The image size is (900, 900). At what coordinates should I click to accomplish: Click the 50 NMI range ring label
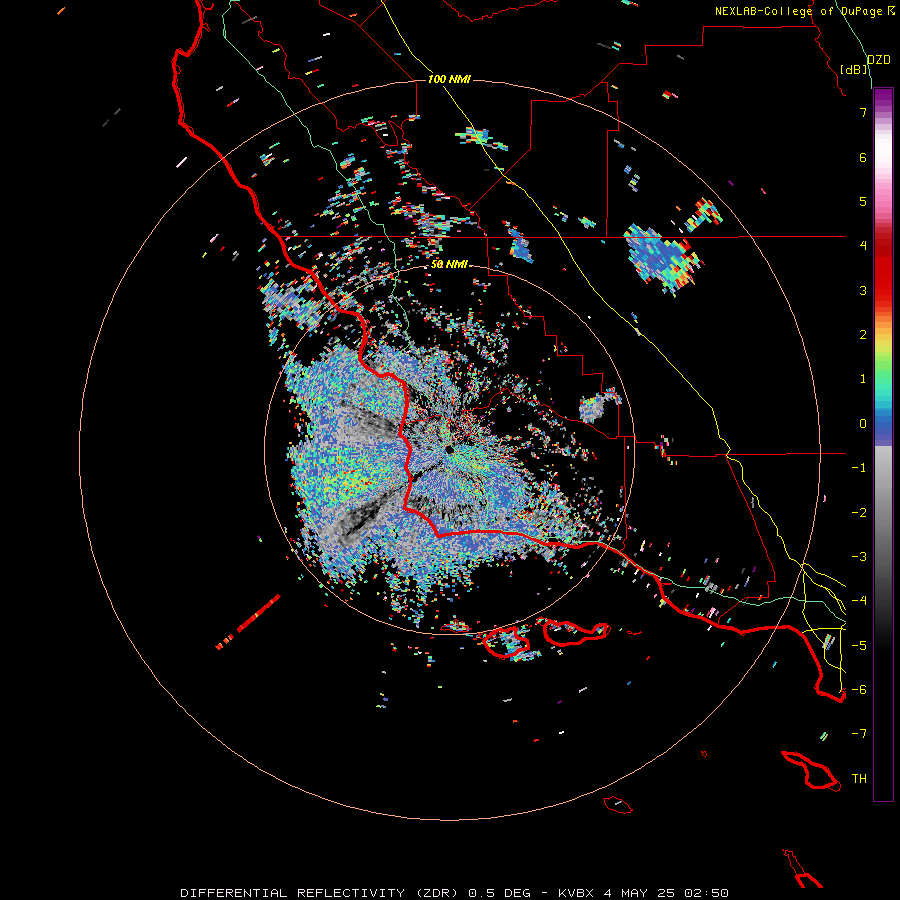coord(449,265)
